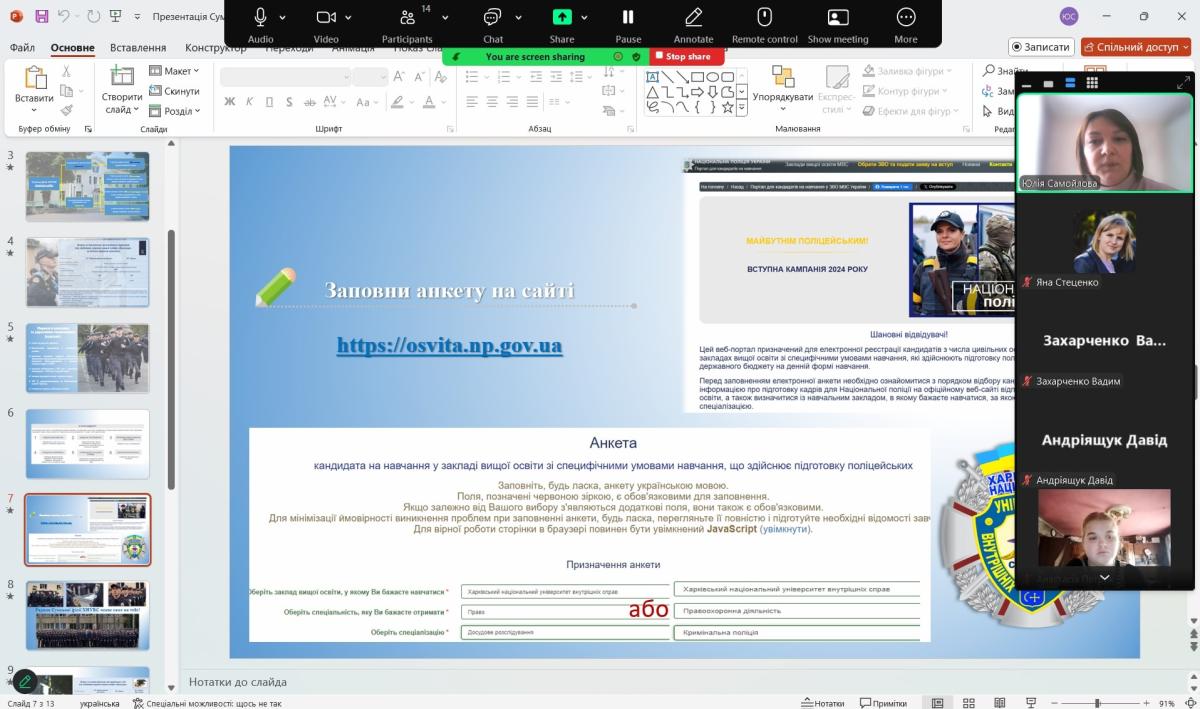Click the Format Painter brush icon
Viewport: 1200px width, 709px height.
tap(67, 111)
